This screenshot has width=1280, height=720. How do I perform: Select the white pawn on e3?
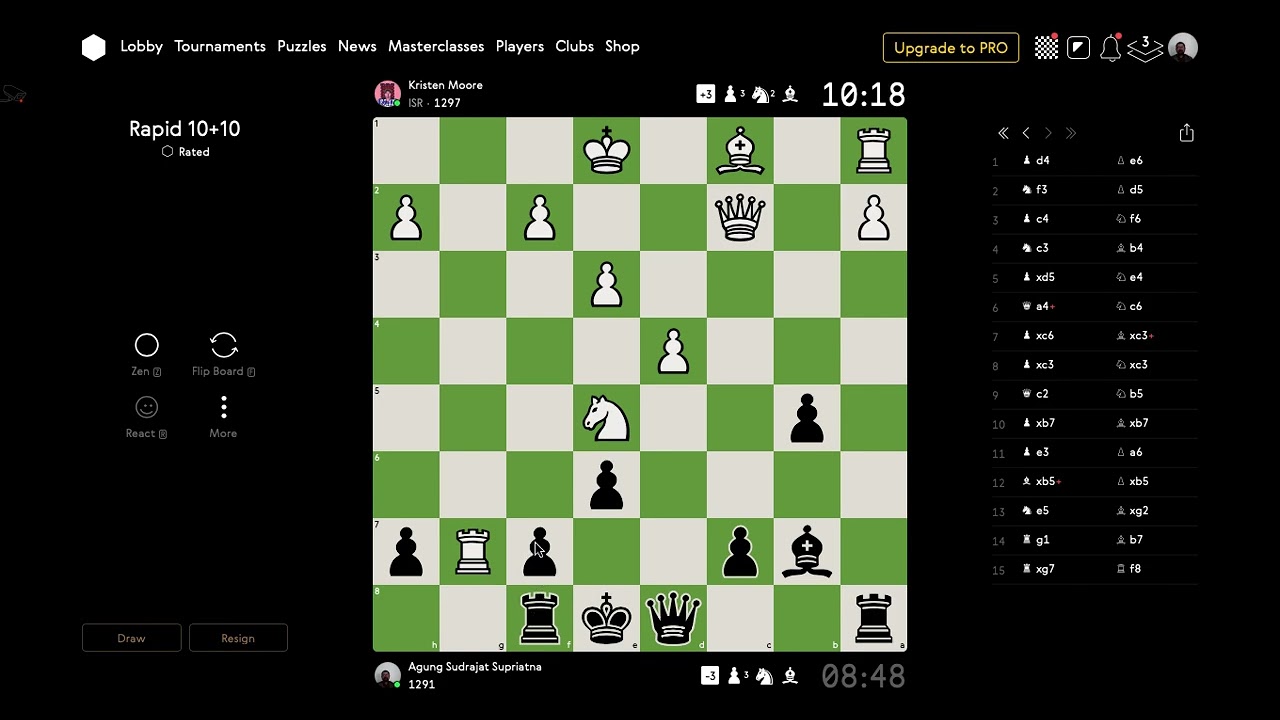(x=606, y=285)
